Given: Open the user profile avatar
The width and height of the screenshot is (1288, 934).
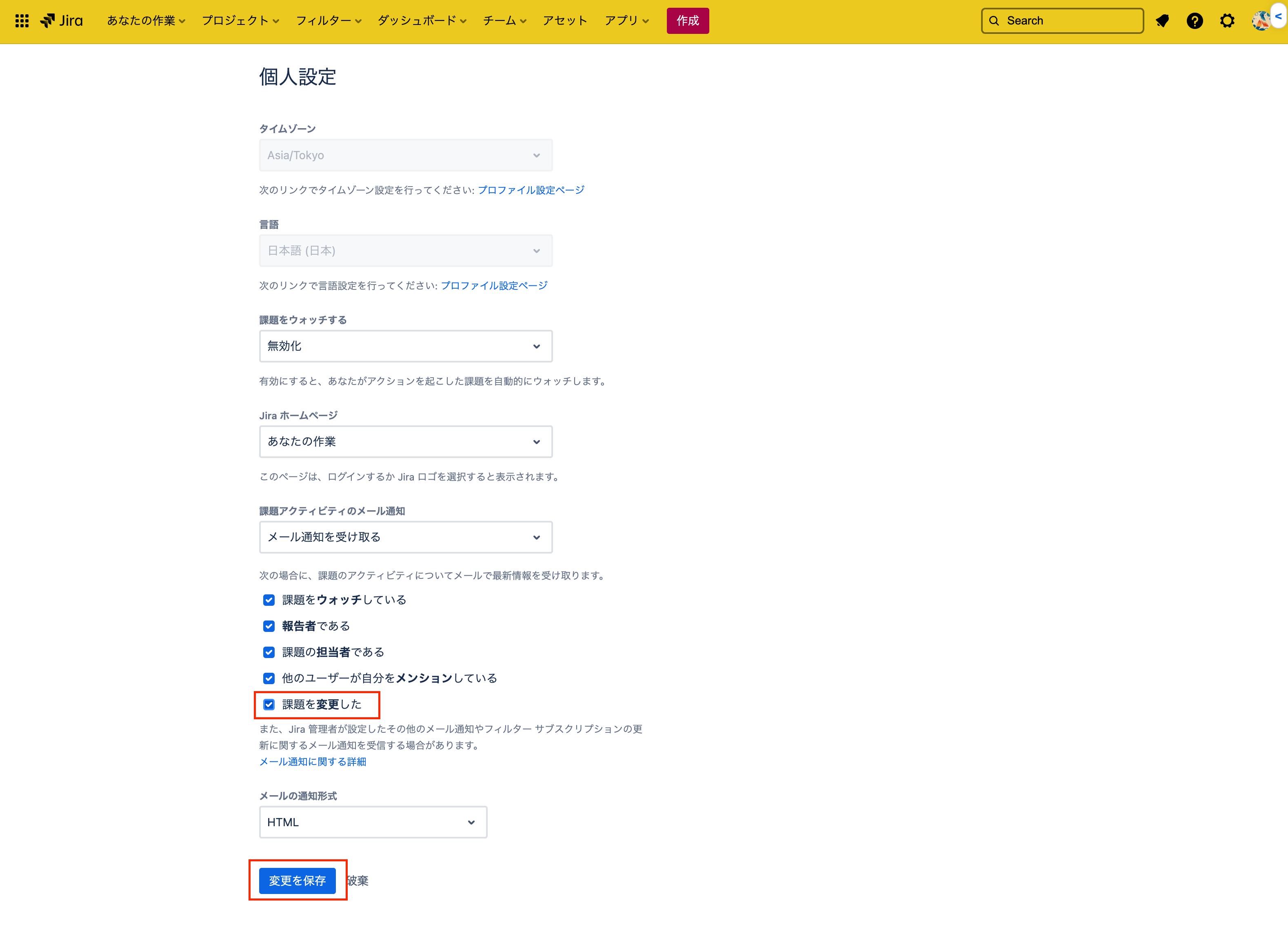Looking at the screenshot, I should [x=1261, y=21].
